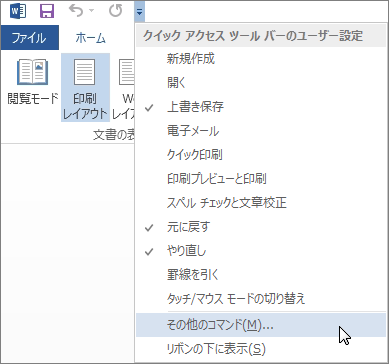The image size is (389, 364).
Task: Uncheck 元に戻す in the menu
Action: click(x=261, y=227)
